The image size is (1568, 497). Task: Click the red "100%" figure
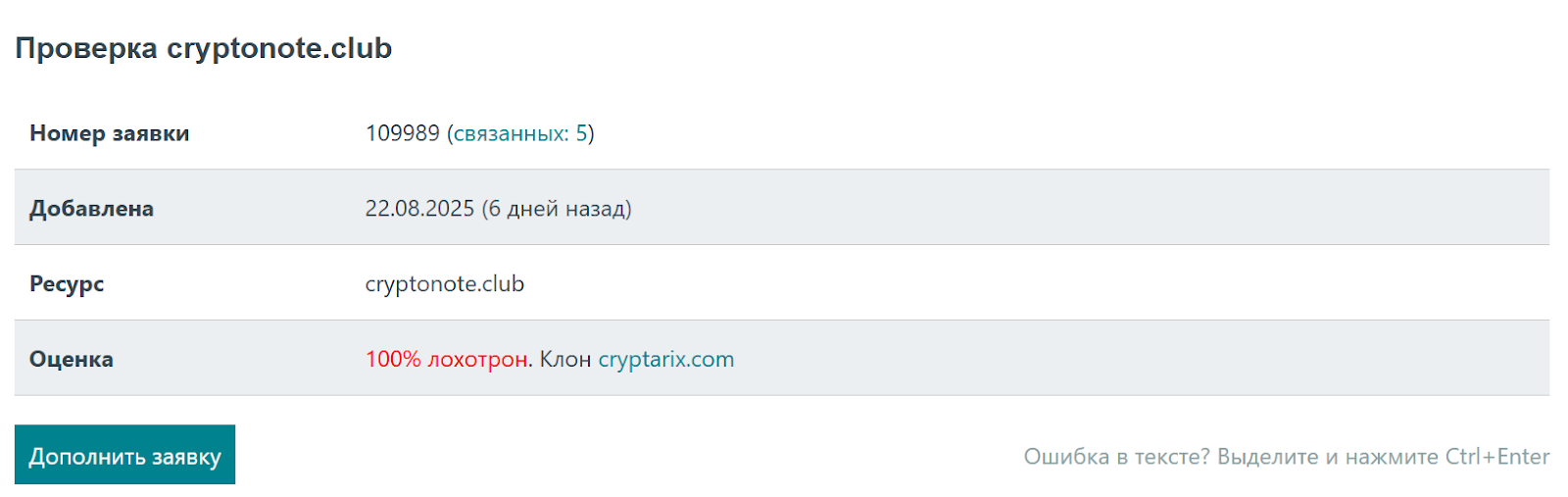(393, 360)
